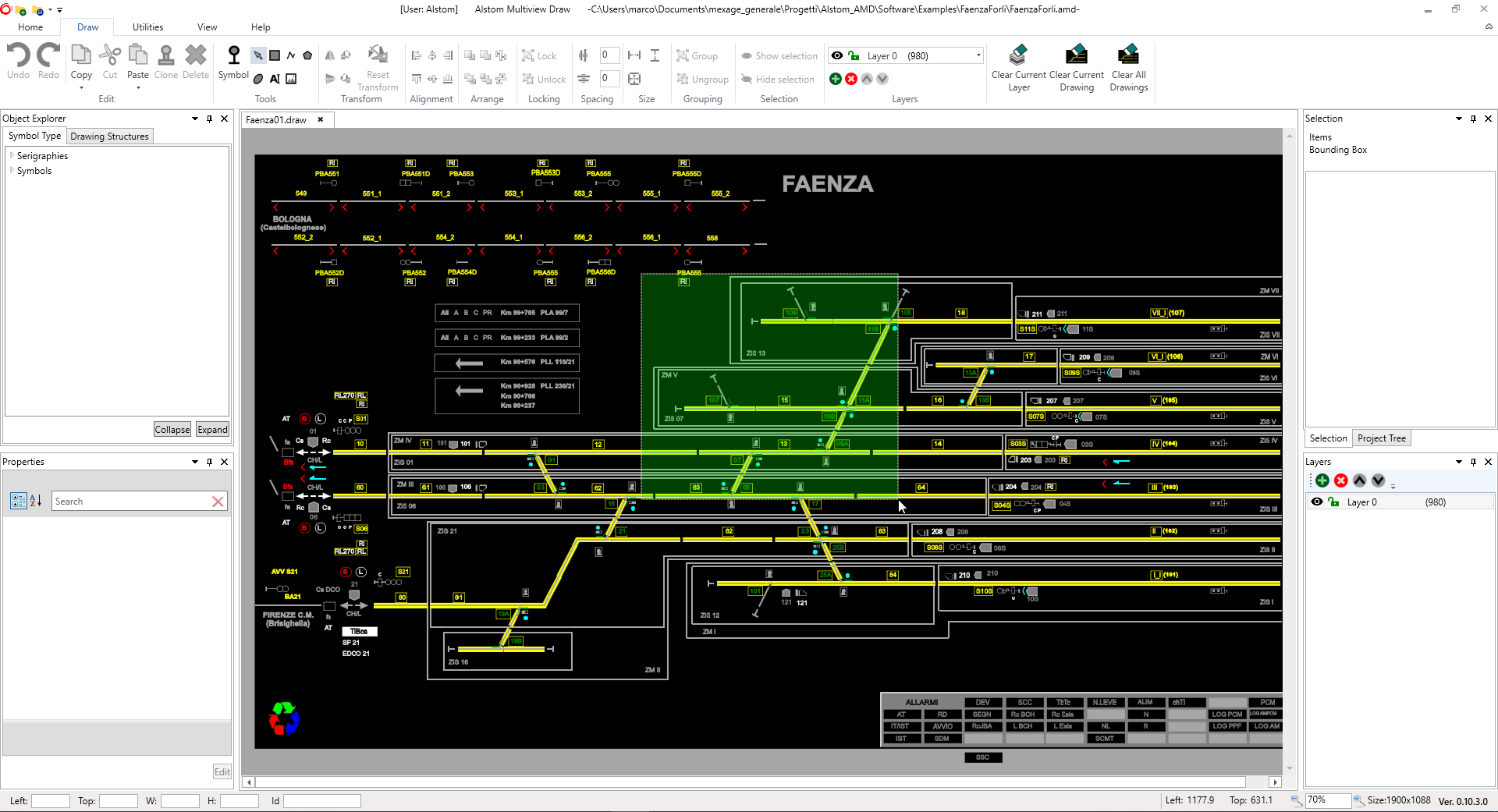Click the Undo button in the ribbon
Screen dimensions: 1498x812
(x=18, y=62)
